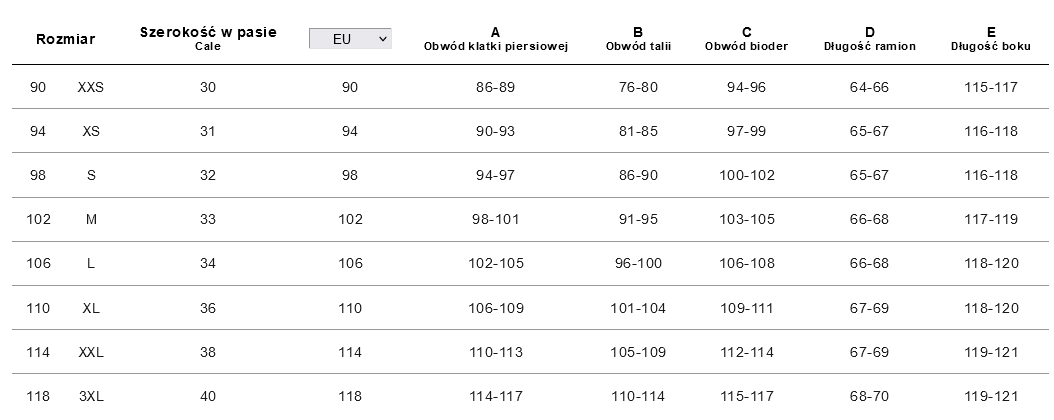Click the D Długość ramion header
Image resolution: width=1054 pixels, height=420 pixels.
click(x=869, y=39)
